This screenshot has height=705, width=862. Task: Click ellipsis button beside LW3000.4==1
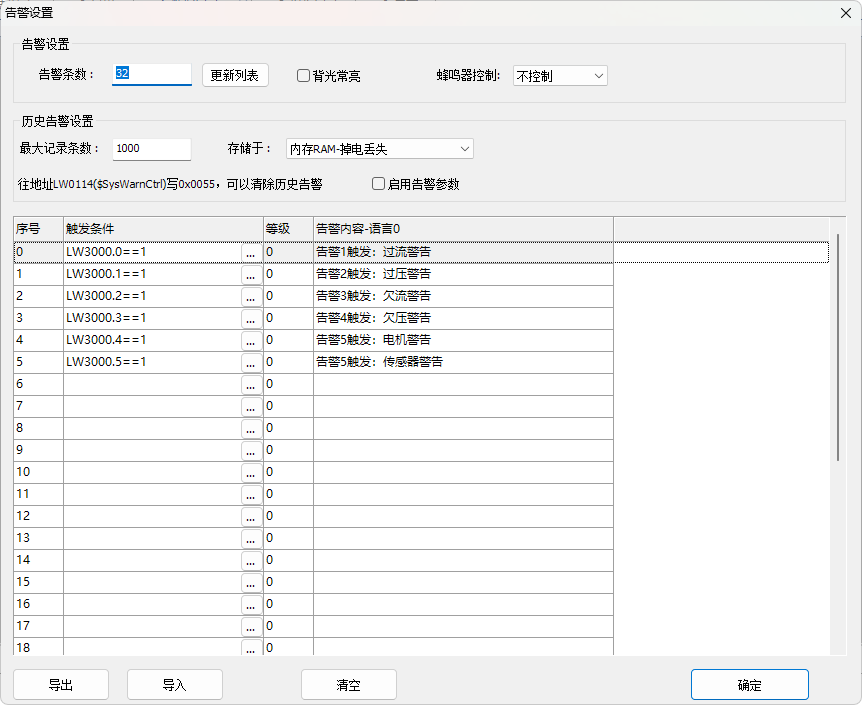coord(251,340)
